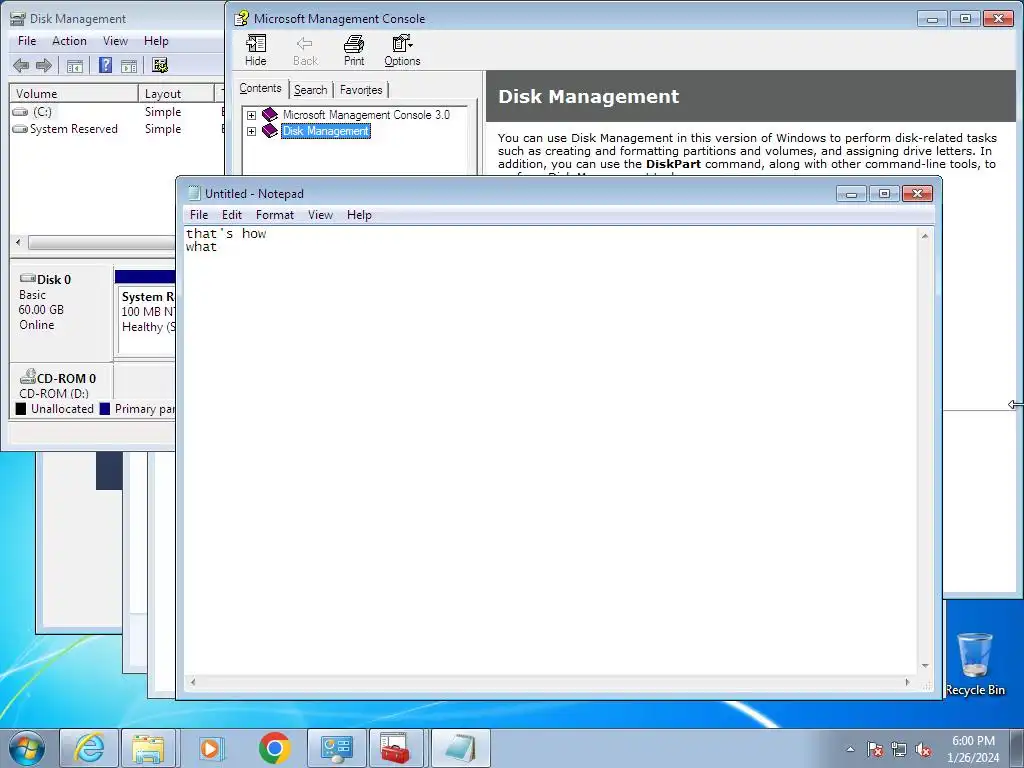Open the Recycle Bin on the desktop
Screen dimensions: 1024x768
[974, 664]
